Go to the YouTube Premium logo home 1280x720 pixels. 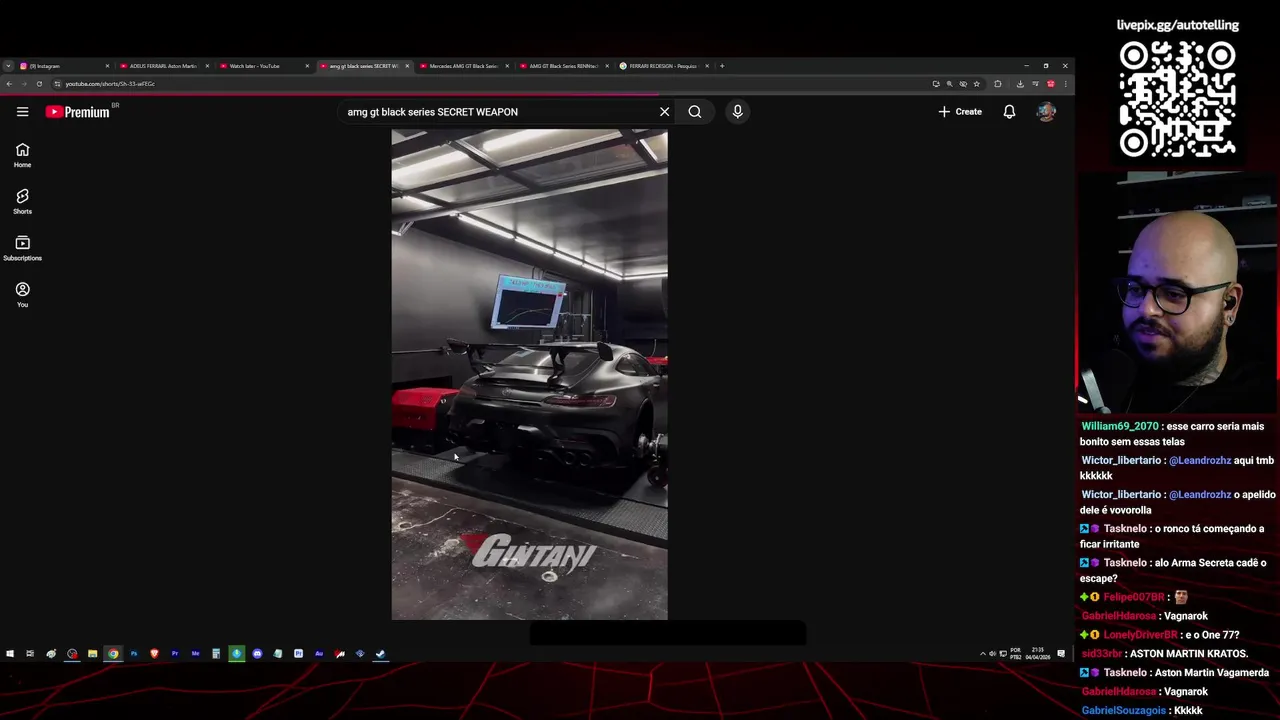(x=78, y=112)
